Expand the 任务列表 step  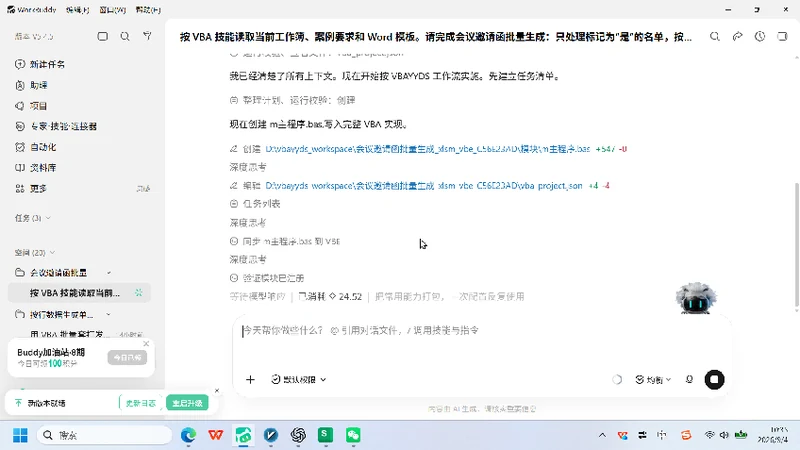(x=255, y=204)
